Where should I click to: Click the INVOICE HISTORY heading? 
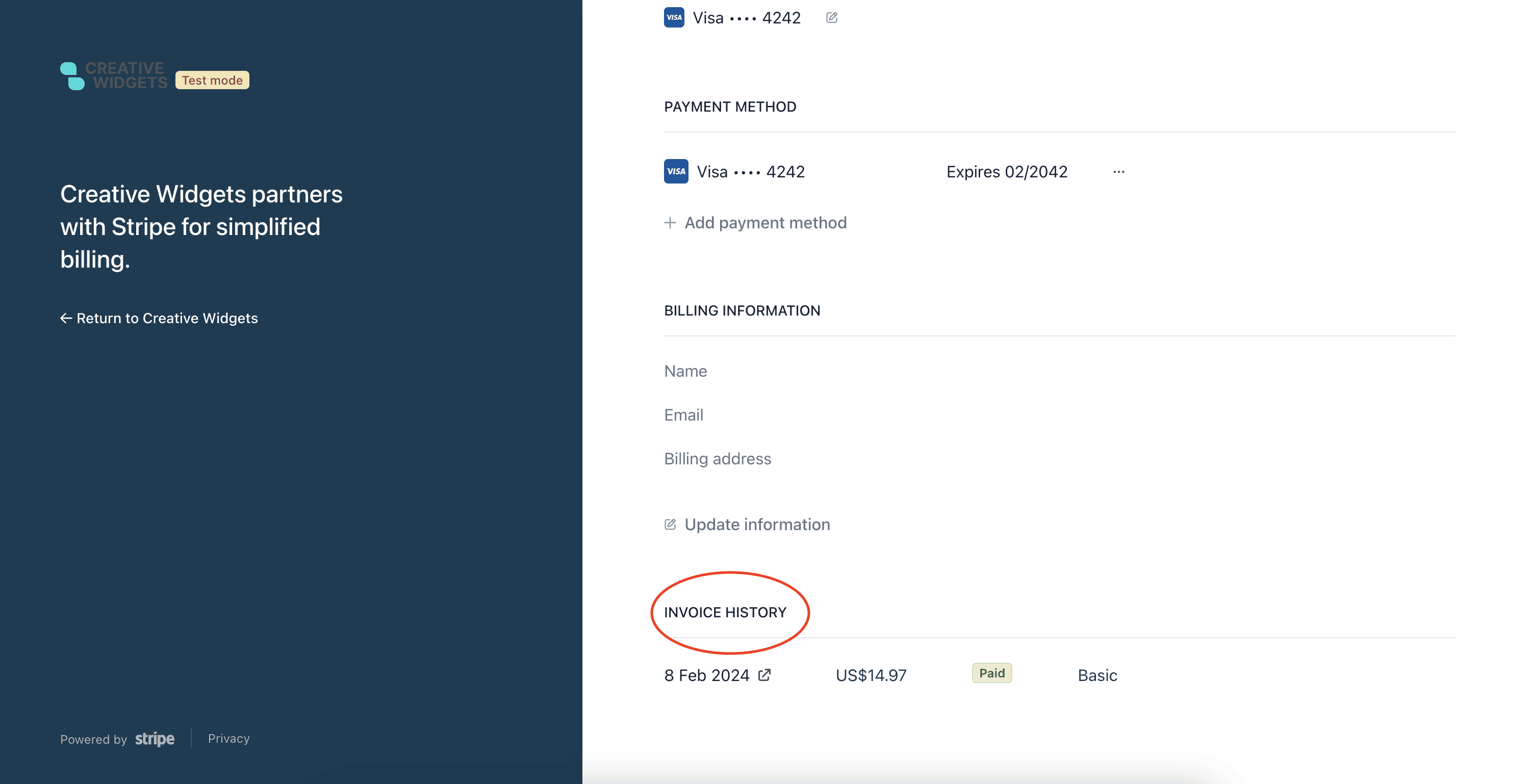coord(725,612)
